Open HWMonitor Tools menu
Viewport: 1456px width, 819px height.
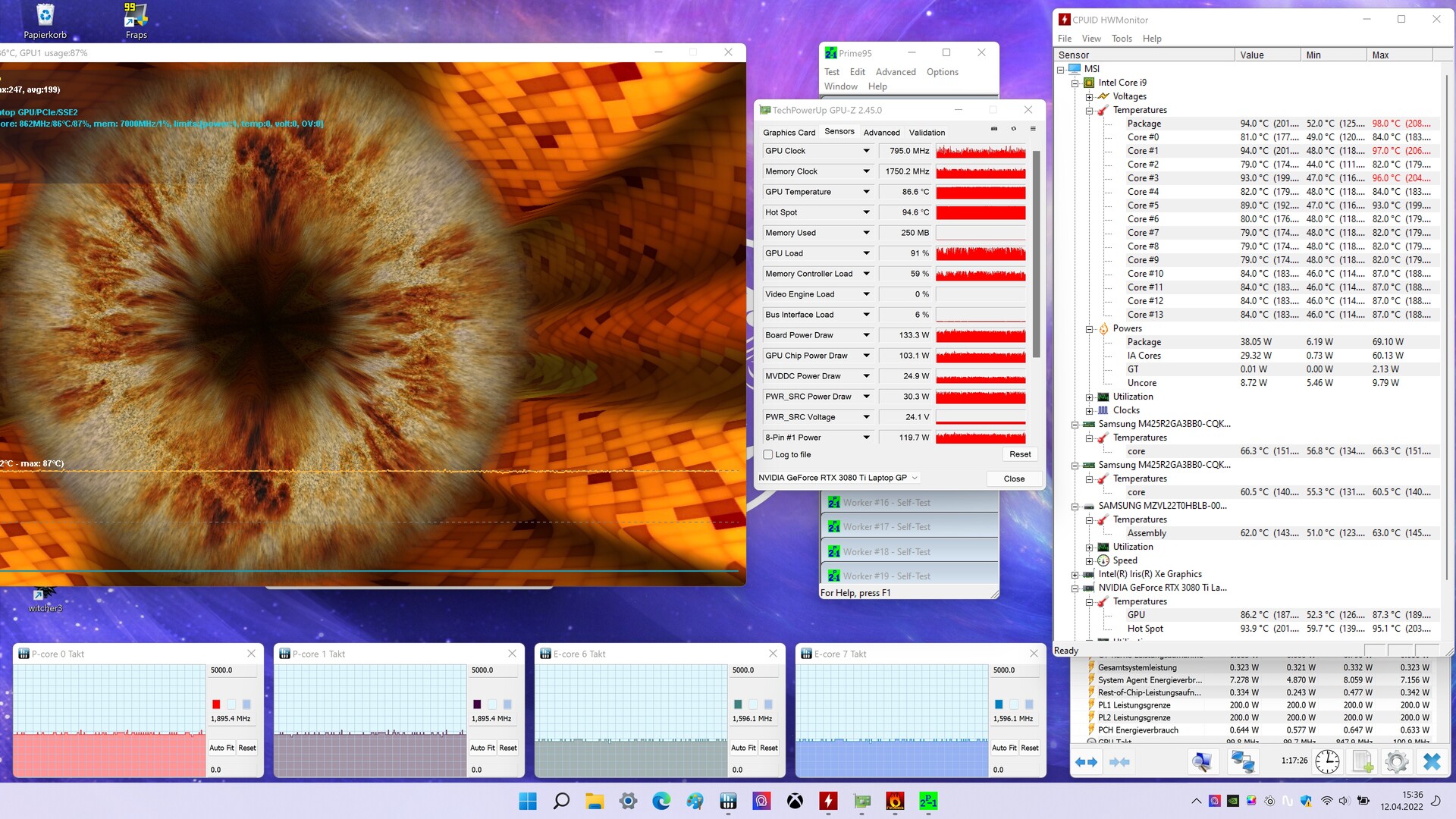click(x=1121, y=39)
